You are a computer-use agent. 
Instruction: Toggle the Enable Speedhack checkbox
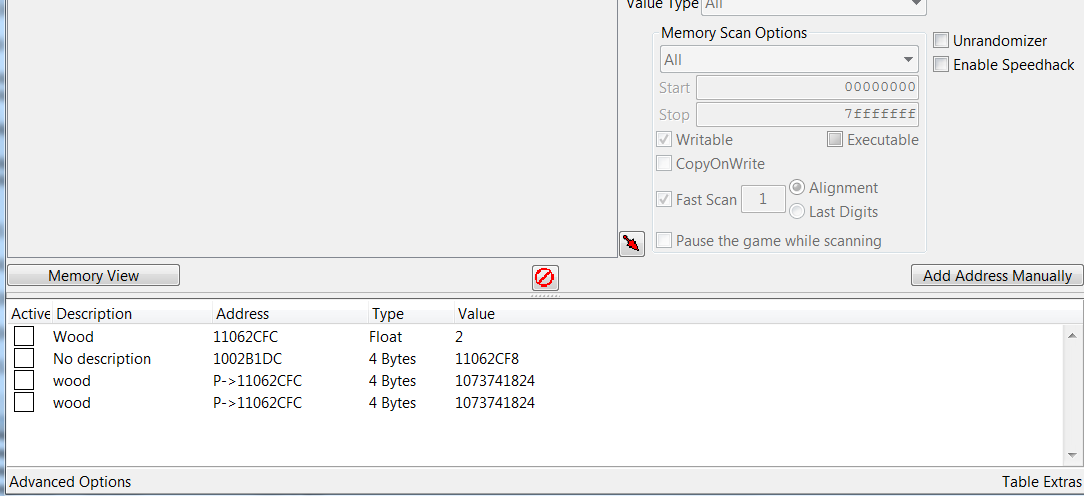(x=941, y=65)
